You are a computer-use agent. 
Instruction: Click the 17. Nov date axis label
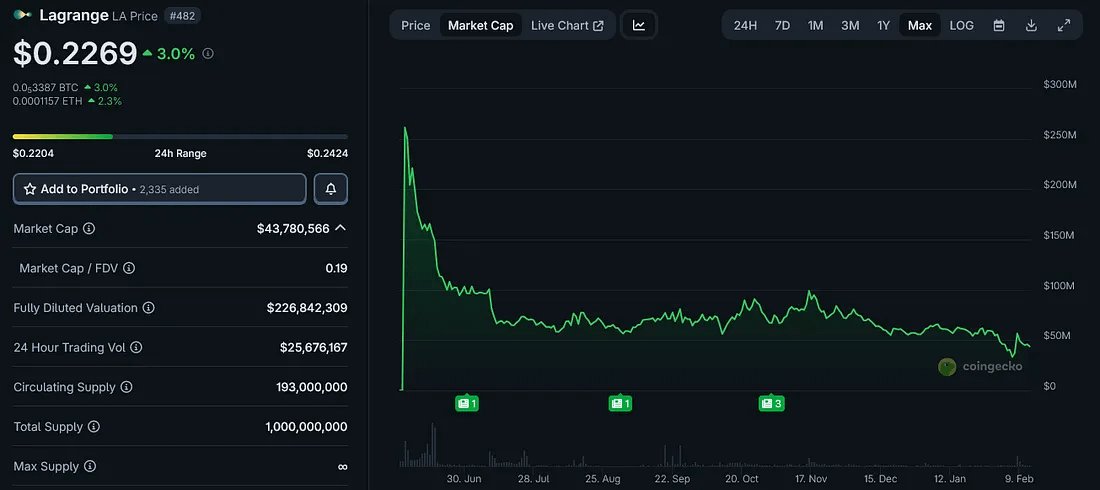[810, 478]
